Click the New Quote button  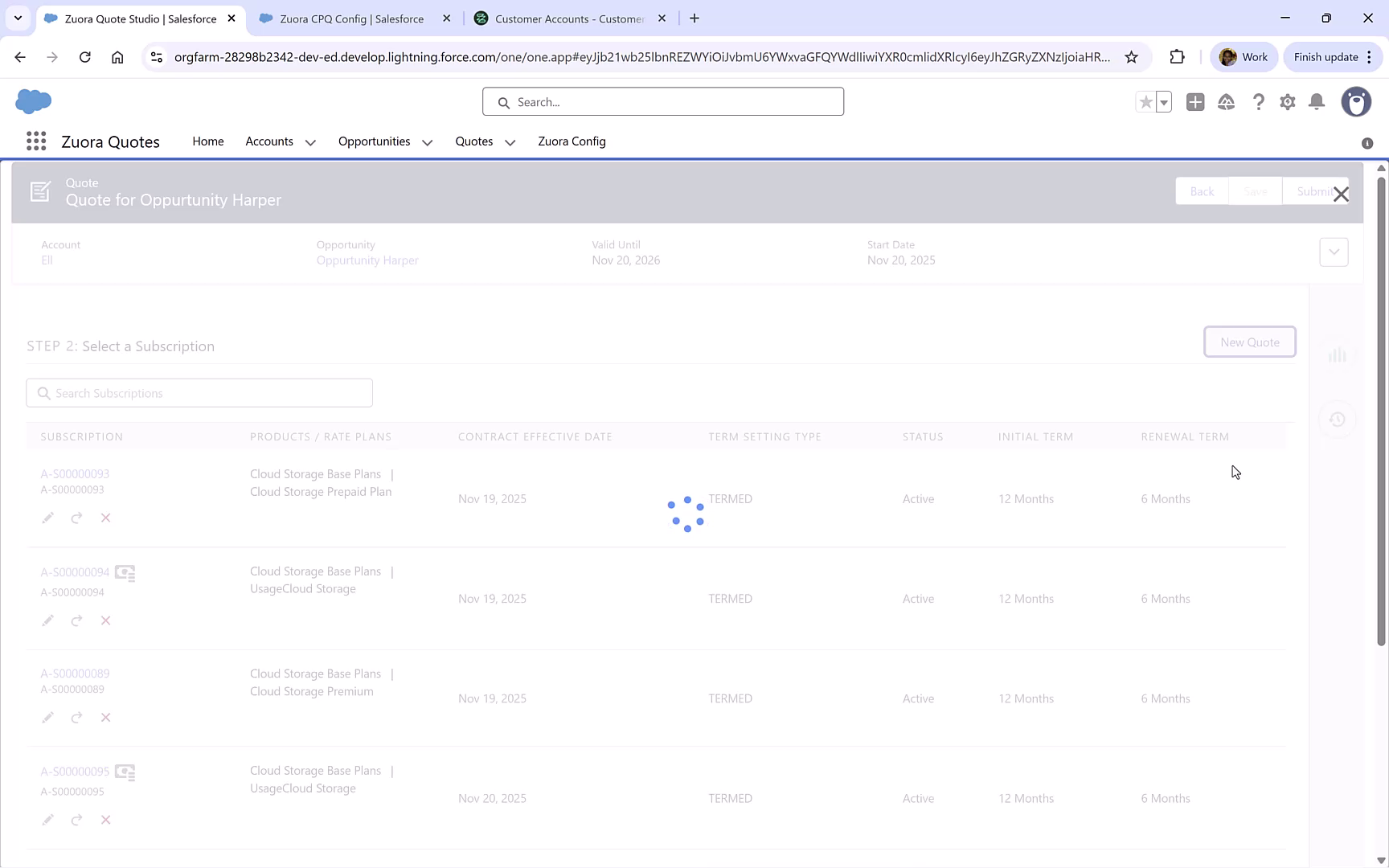click(x=1249, y=342)
